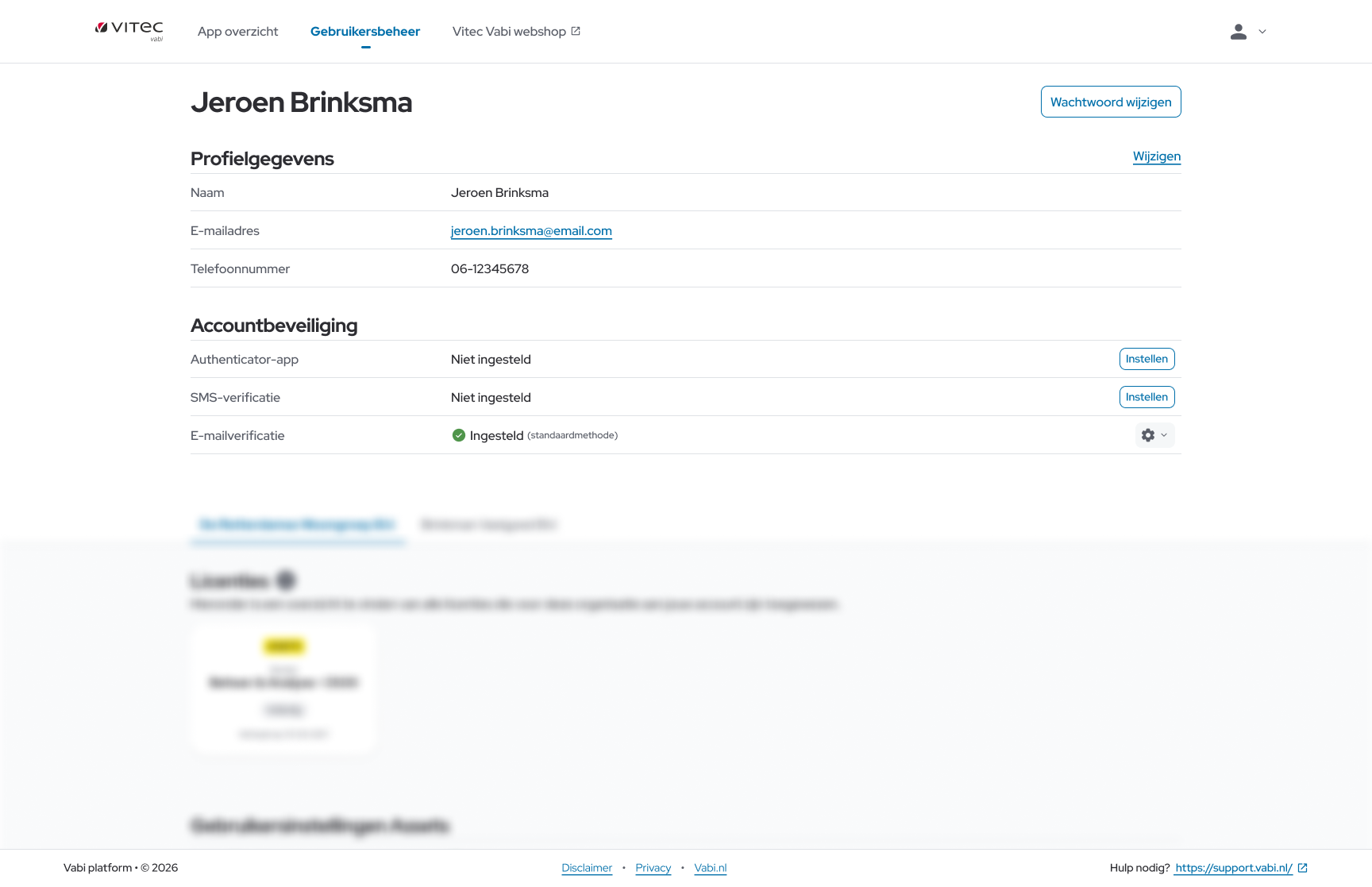The height and width of the screenshot is (887, 1372).
Task: Open the Vitec Vabi webshop link
Action: point(509,32)
